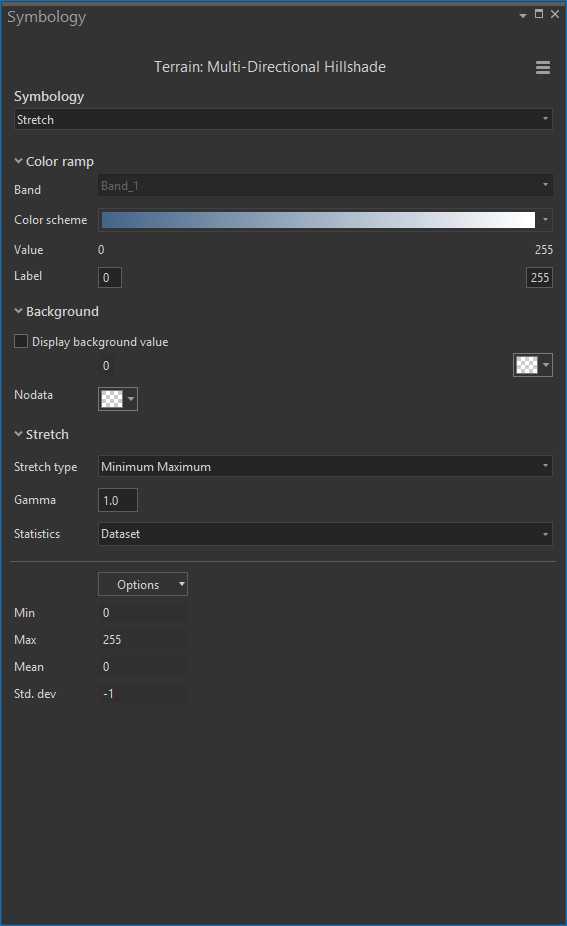The image size is (567, 926).
Task: Click the minimum Label field showing 0
Action: tap(110, 278)
